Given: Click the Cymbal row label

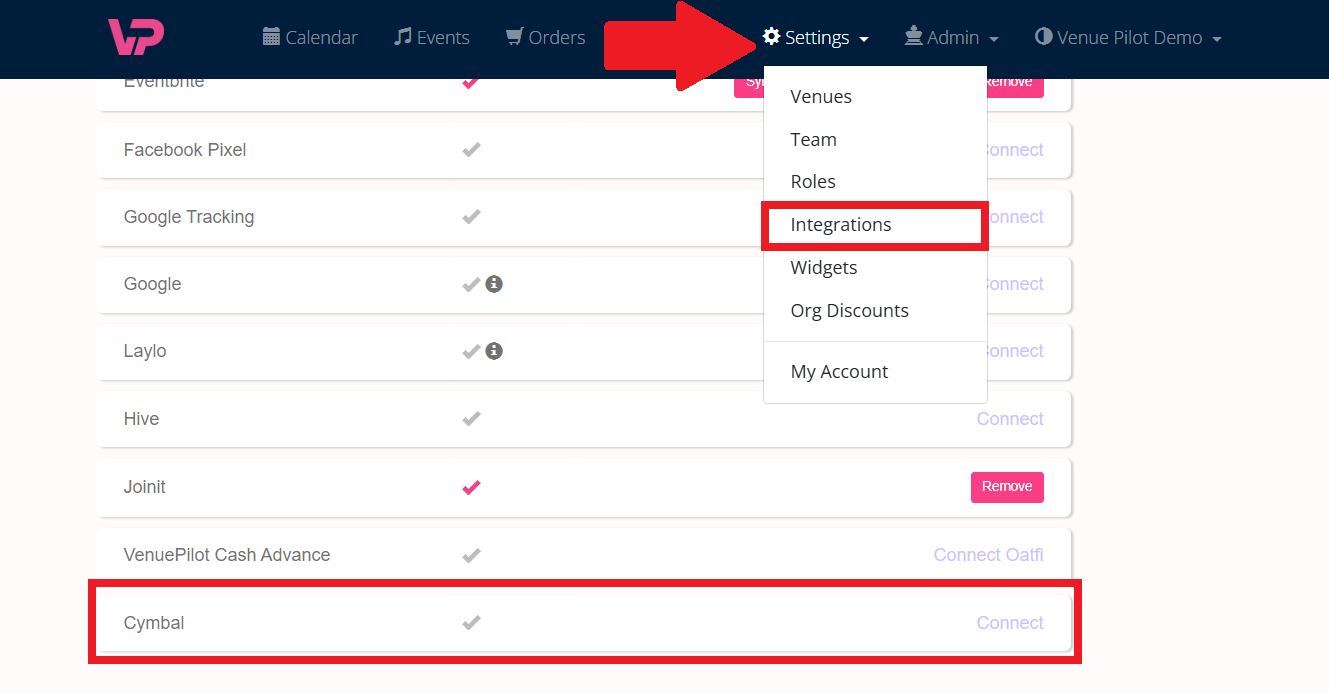Looking at the screenshot, I should click(154, 623).
